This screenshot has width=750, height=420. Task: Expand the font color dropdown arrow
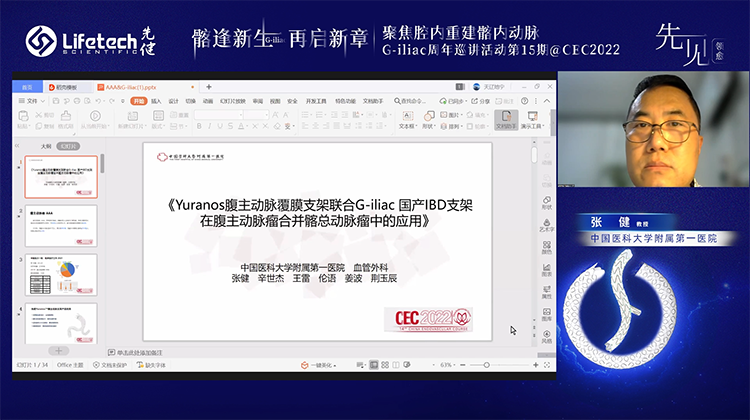tap(247, 126)
